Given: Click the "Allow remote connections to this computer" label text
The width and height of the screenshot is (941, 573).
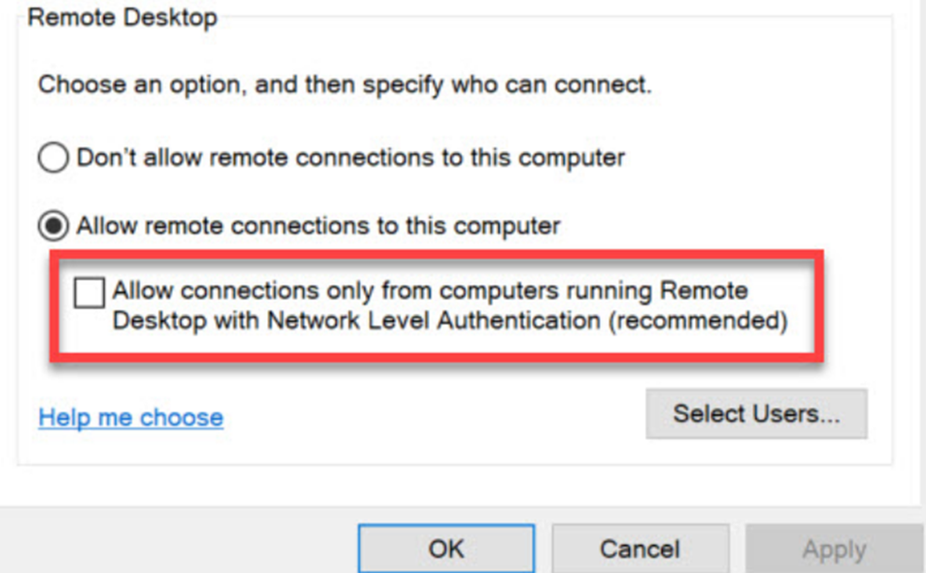Looking at the screenshot, I should coord(318,226).
